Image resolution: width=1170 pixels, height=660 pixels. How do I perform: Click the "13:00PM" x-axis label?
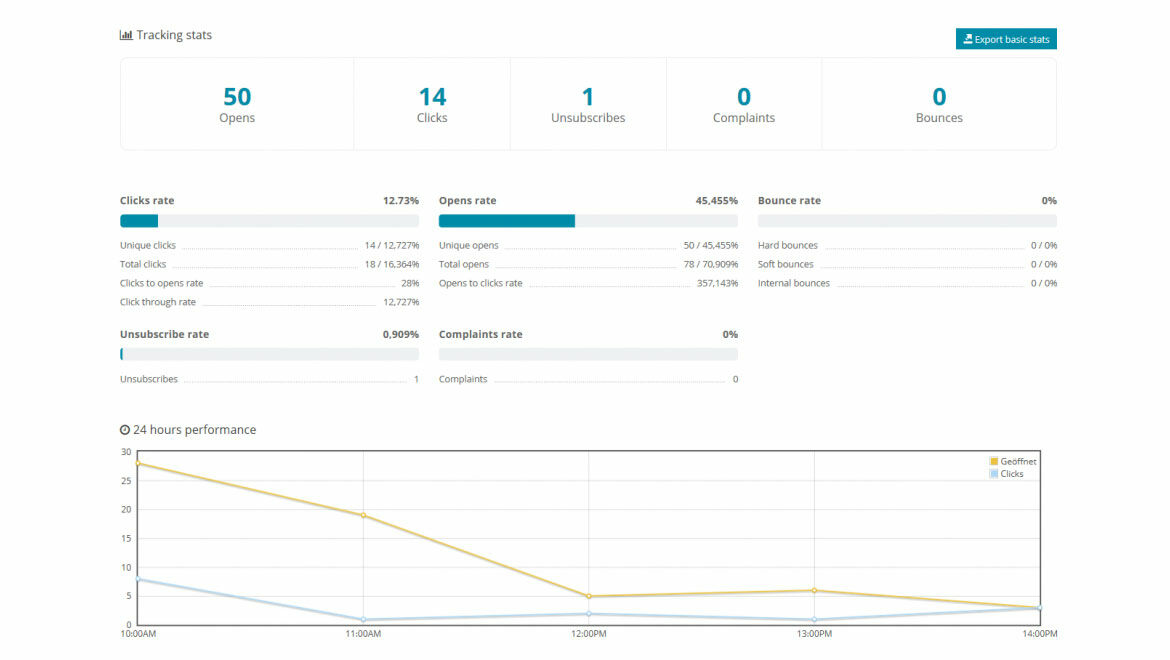[x=814, y=634]
